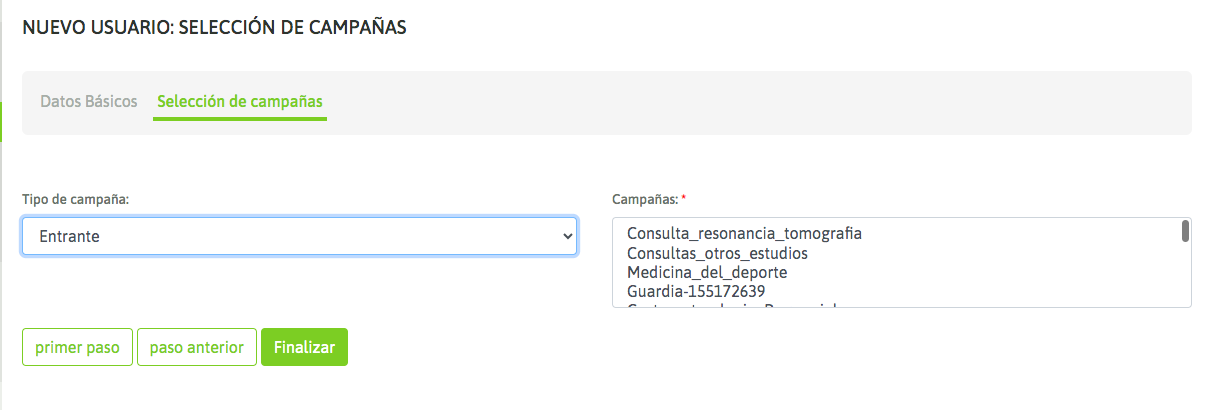This screenshot has height=410, width=1208.
Task: Click the Nuevo Usuario page heading
Action: click(214, 28)
